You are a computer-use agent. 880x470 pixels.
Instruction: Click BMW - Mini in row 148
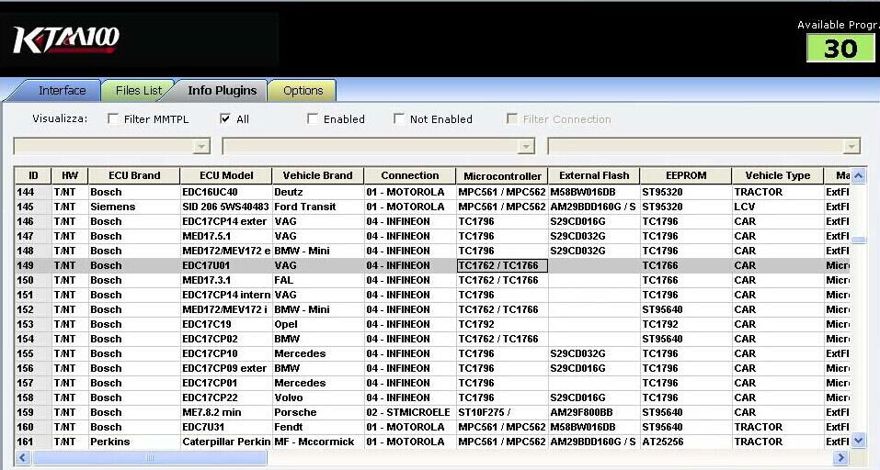pyautogui.click(x=318, y=250)
